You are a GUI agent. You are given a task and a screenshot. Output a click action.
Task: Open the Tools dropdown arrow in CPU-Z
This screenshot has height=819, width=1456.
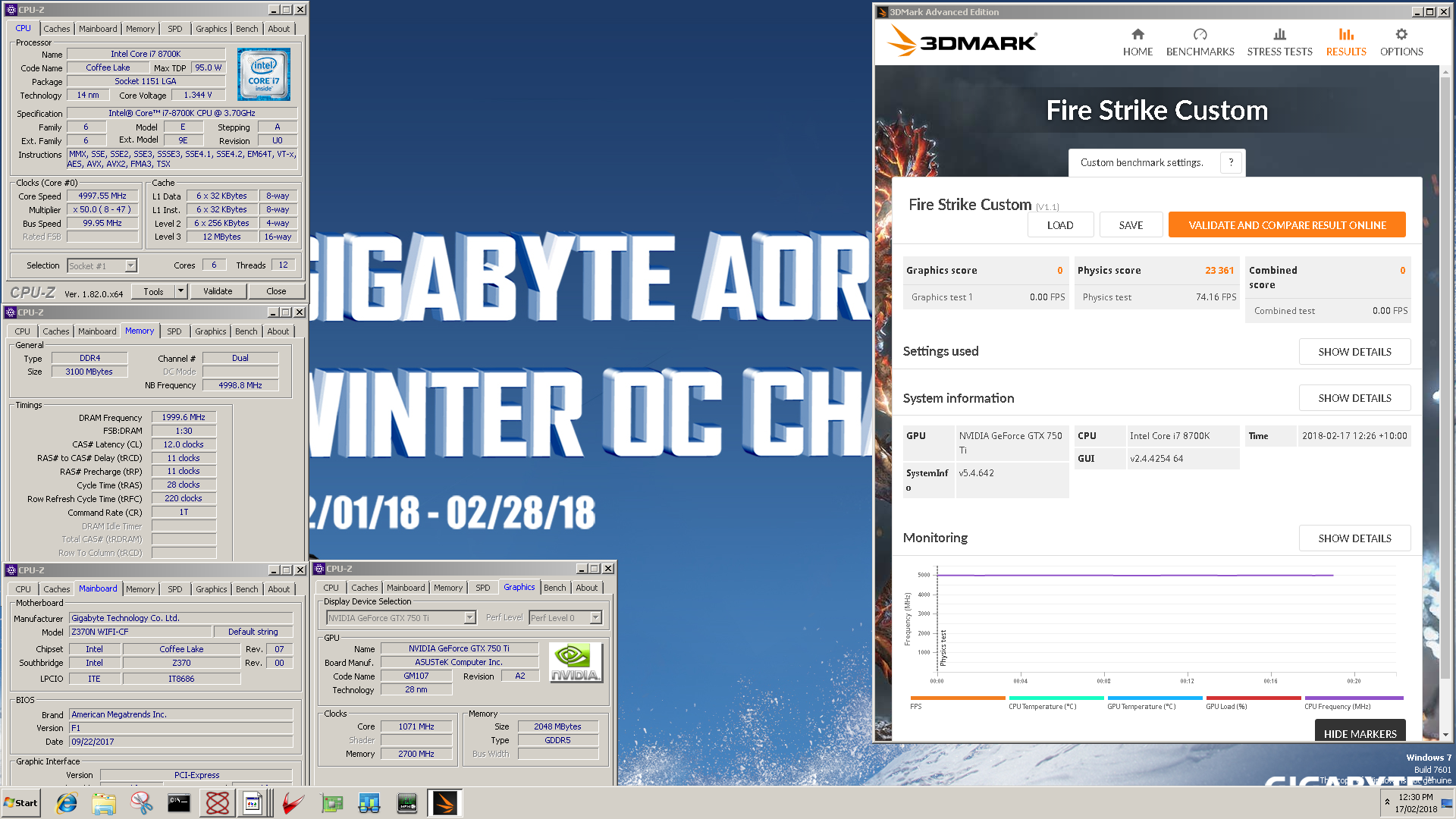click(180, 291)
